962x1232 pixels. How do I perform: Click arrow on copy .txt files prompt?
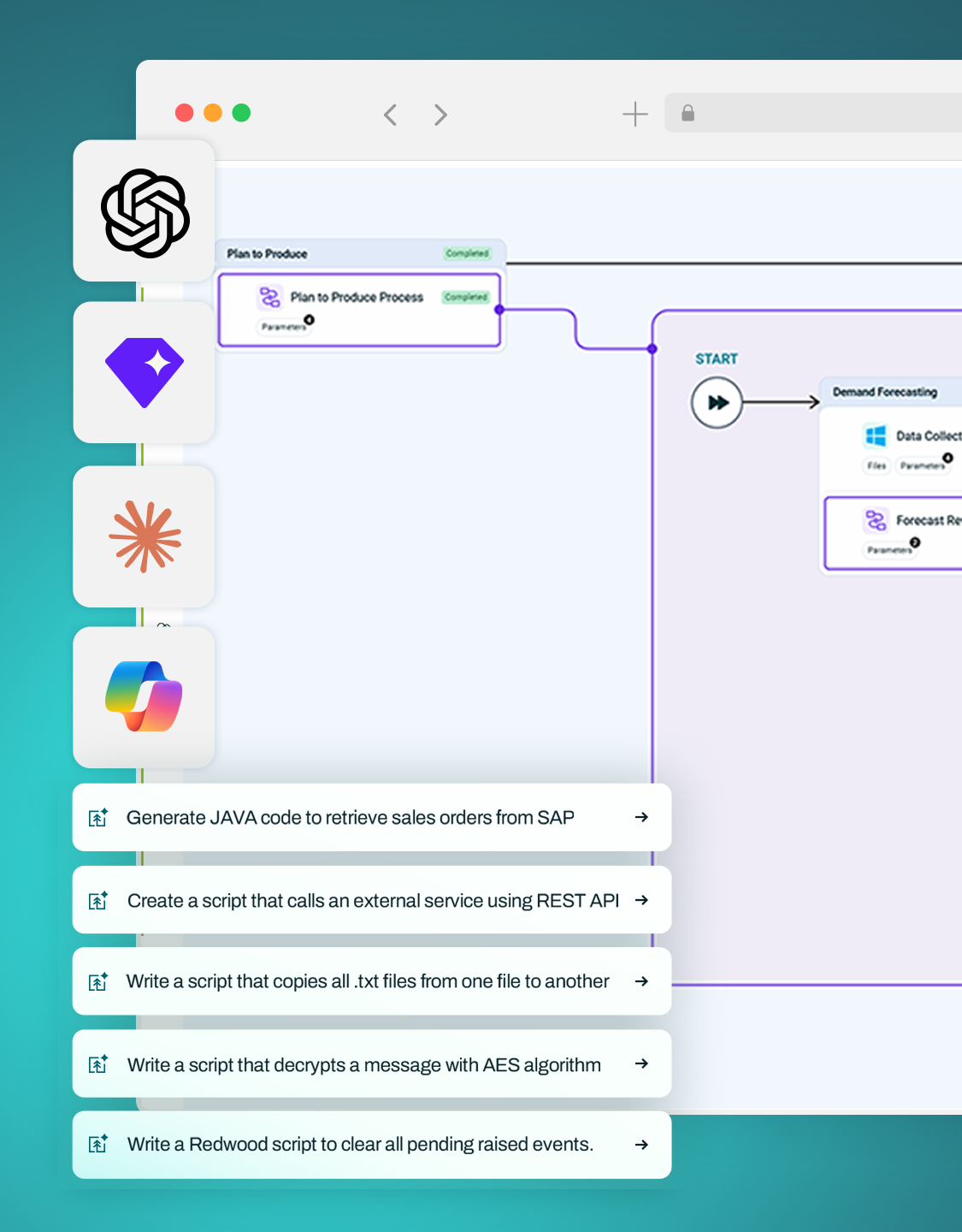[x=641, y=981]
